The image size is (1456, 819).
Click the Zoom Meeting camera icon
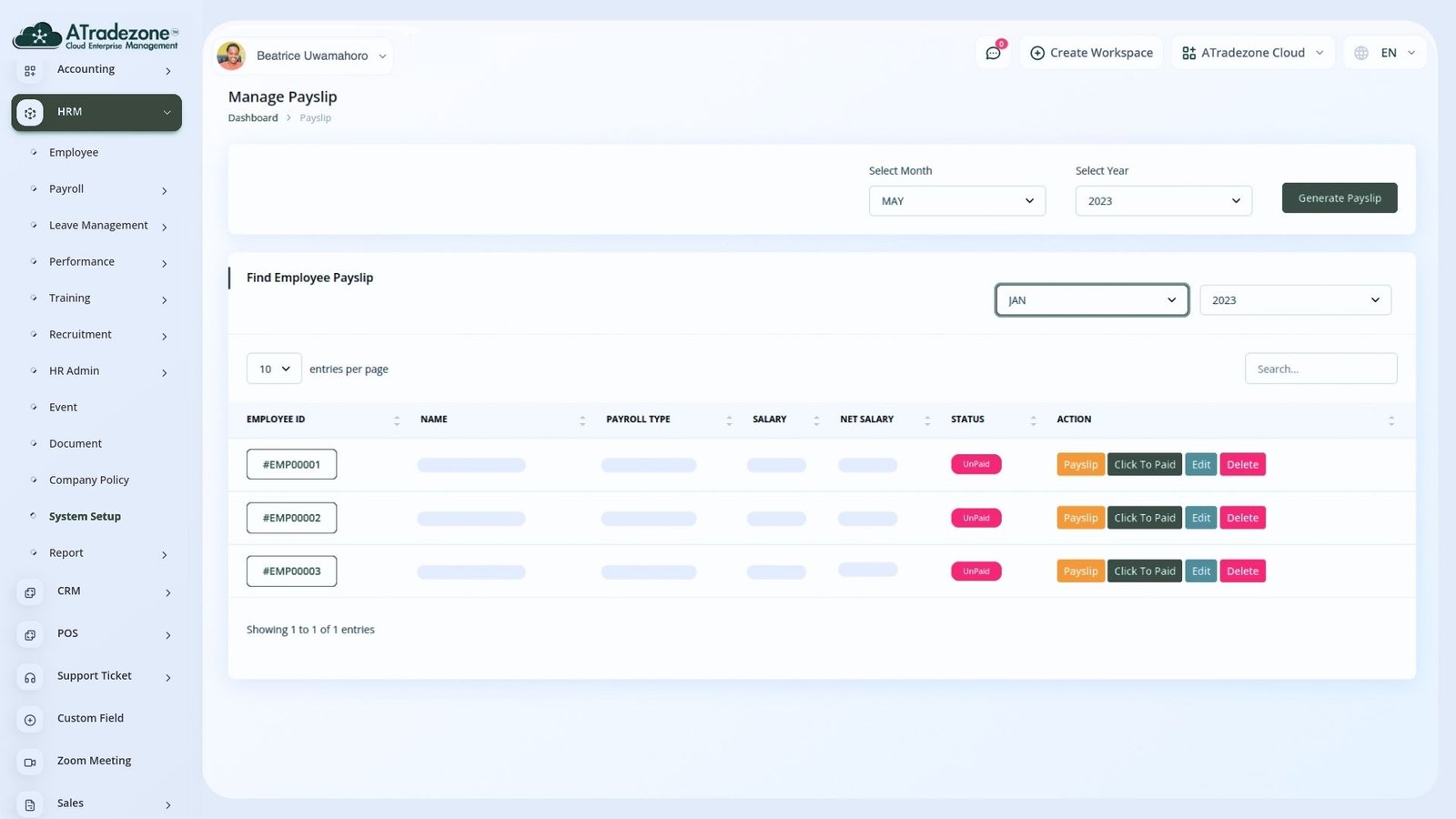click(x=30, y=762)
